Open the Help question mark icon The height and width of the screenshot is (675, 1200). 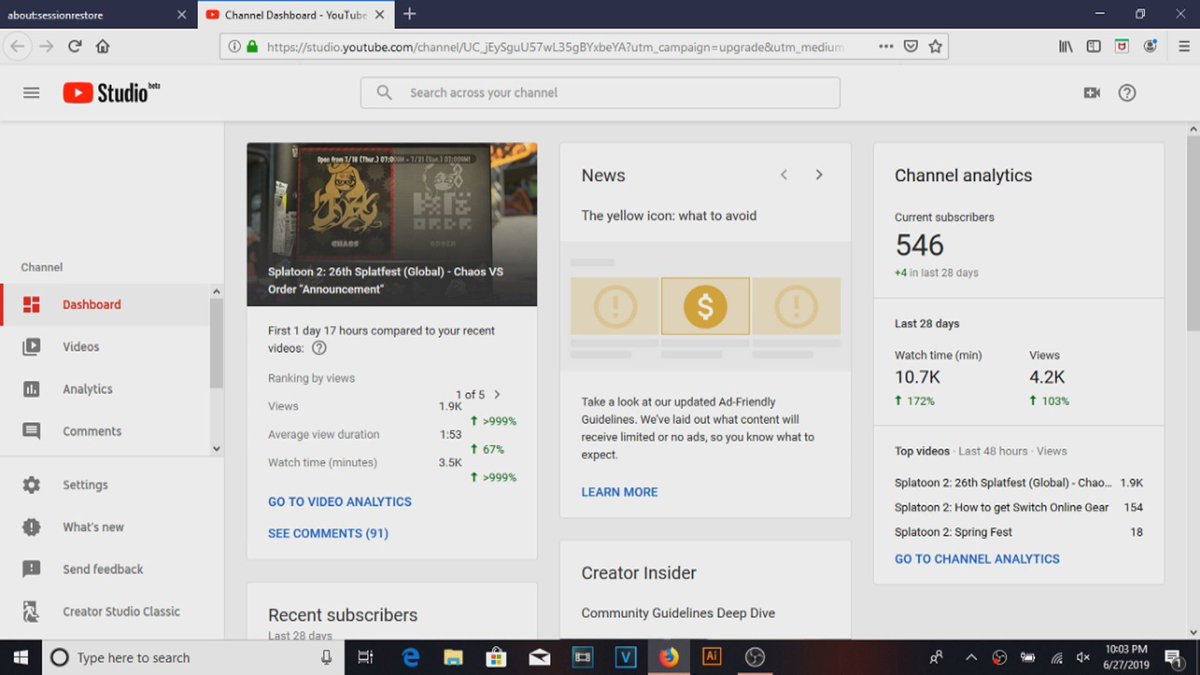click(1127, 93)
